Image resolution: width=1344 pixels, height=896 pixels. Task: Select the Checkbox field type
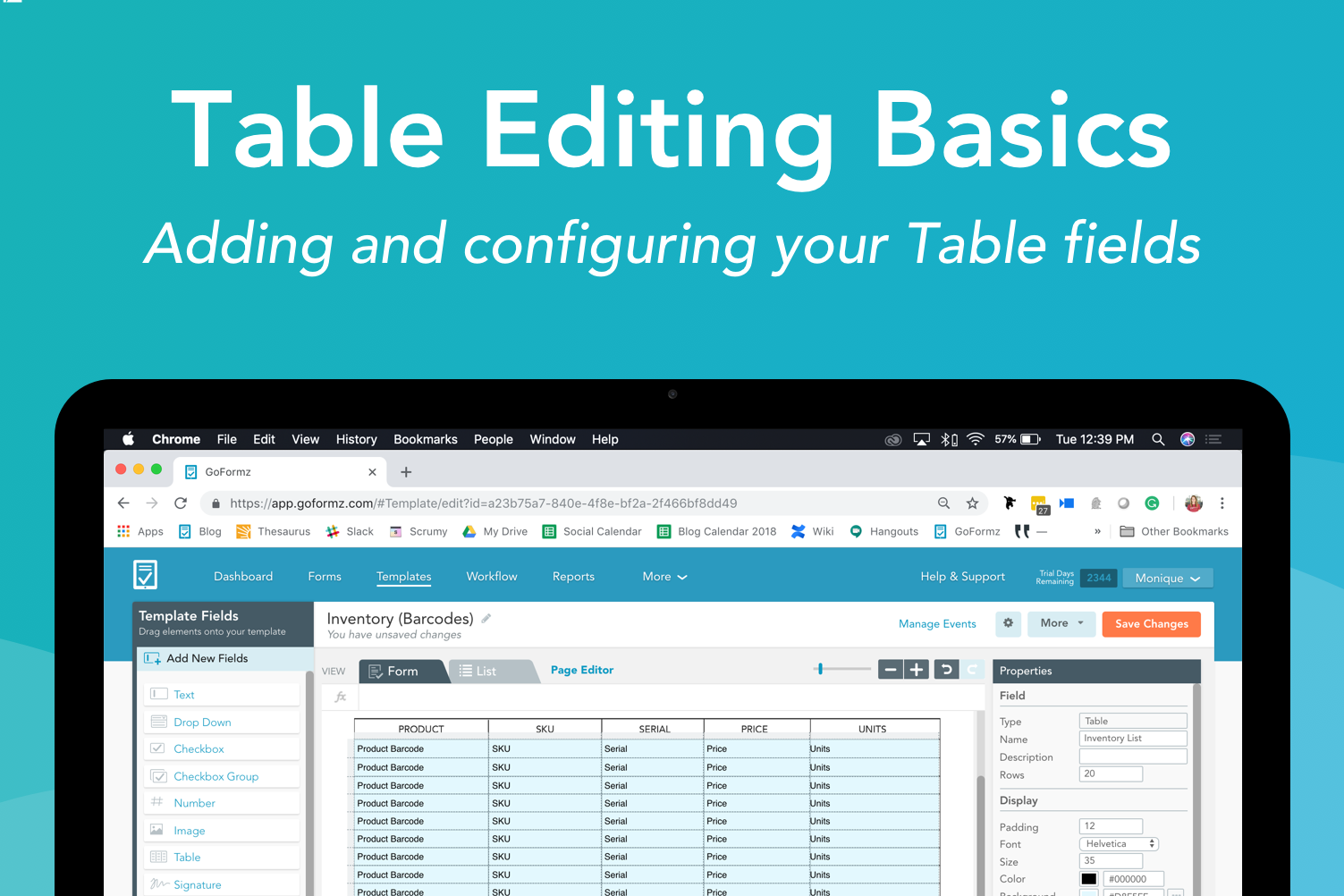click(x=222, y=749)
